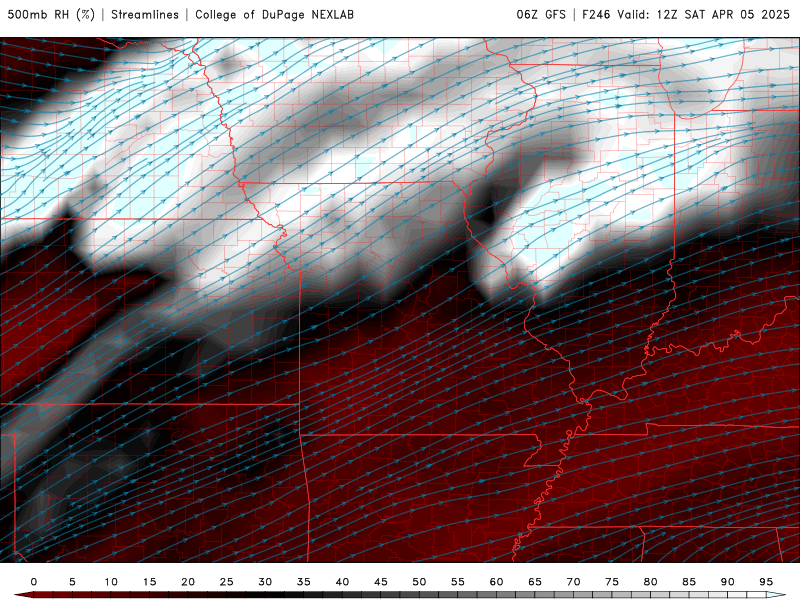This screenshot has width=800, height=600.
Task: Click the pale cyan right arrow tip of color bar
Action: click(777, 595)
